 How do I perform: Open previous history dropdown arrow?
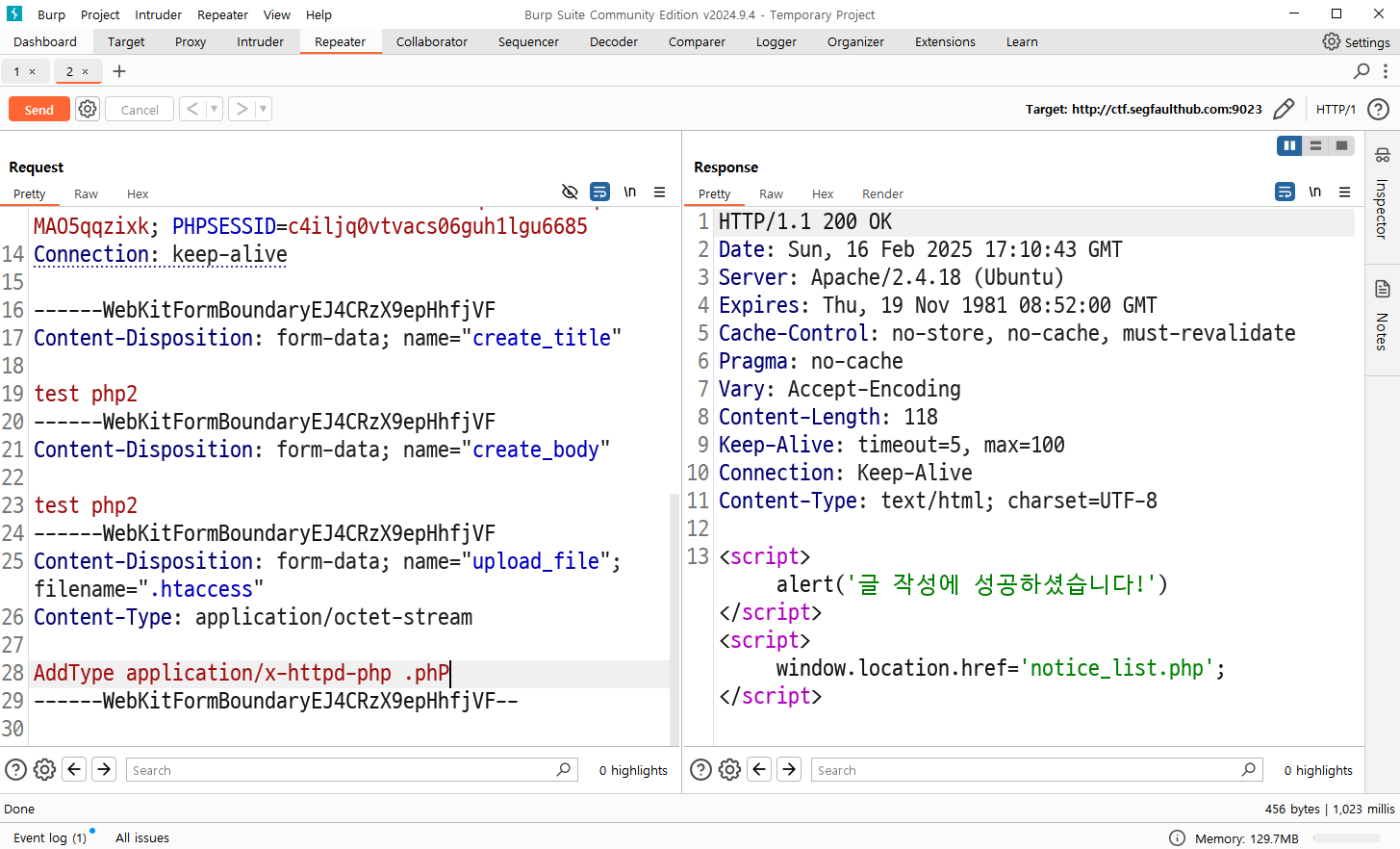[x=214, y=109]
